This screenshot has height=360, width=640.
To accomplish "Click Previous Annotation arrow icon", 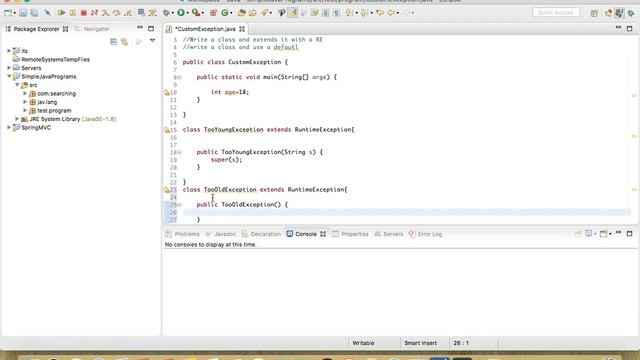I will coord(364,13).
